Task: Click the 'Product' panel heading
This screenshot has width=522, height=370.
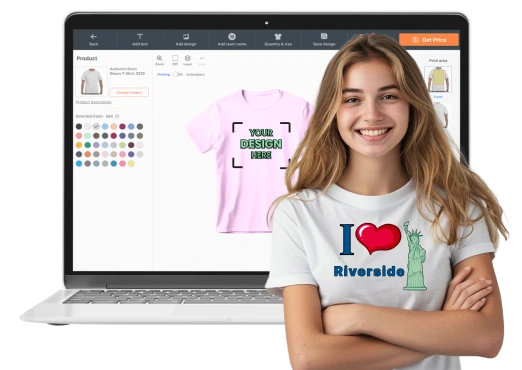Action: point(87,58)
